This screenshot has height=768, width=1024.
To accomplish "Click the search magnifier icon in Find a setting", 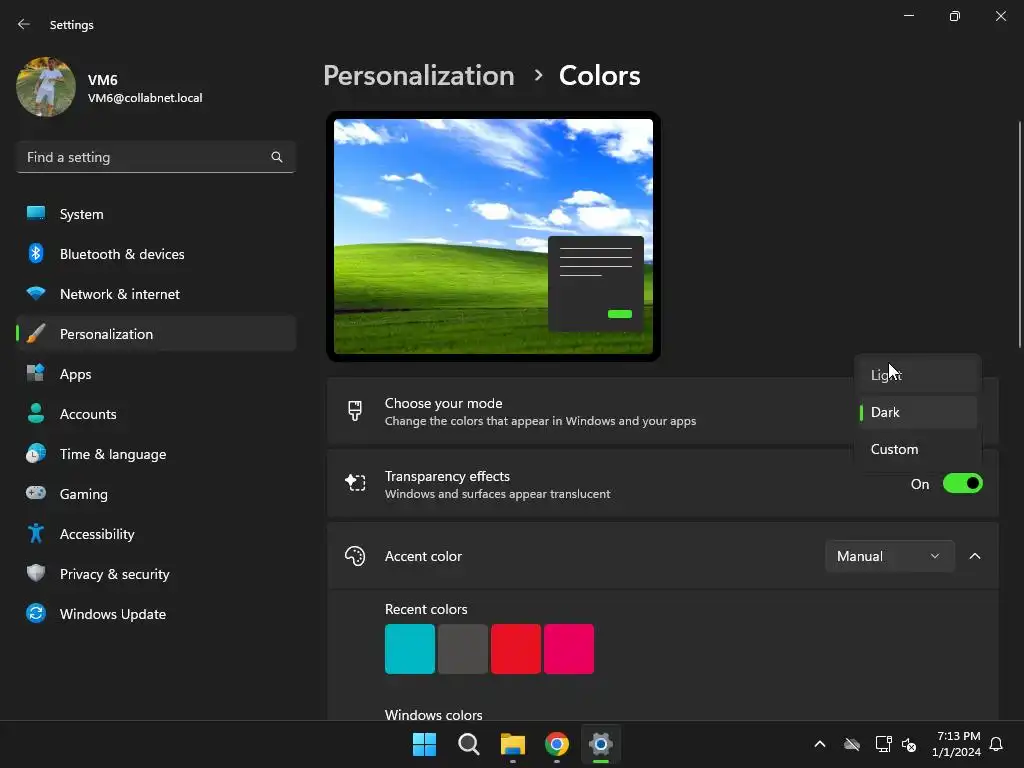I will point(277,157).
